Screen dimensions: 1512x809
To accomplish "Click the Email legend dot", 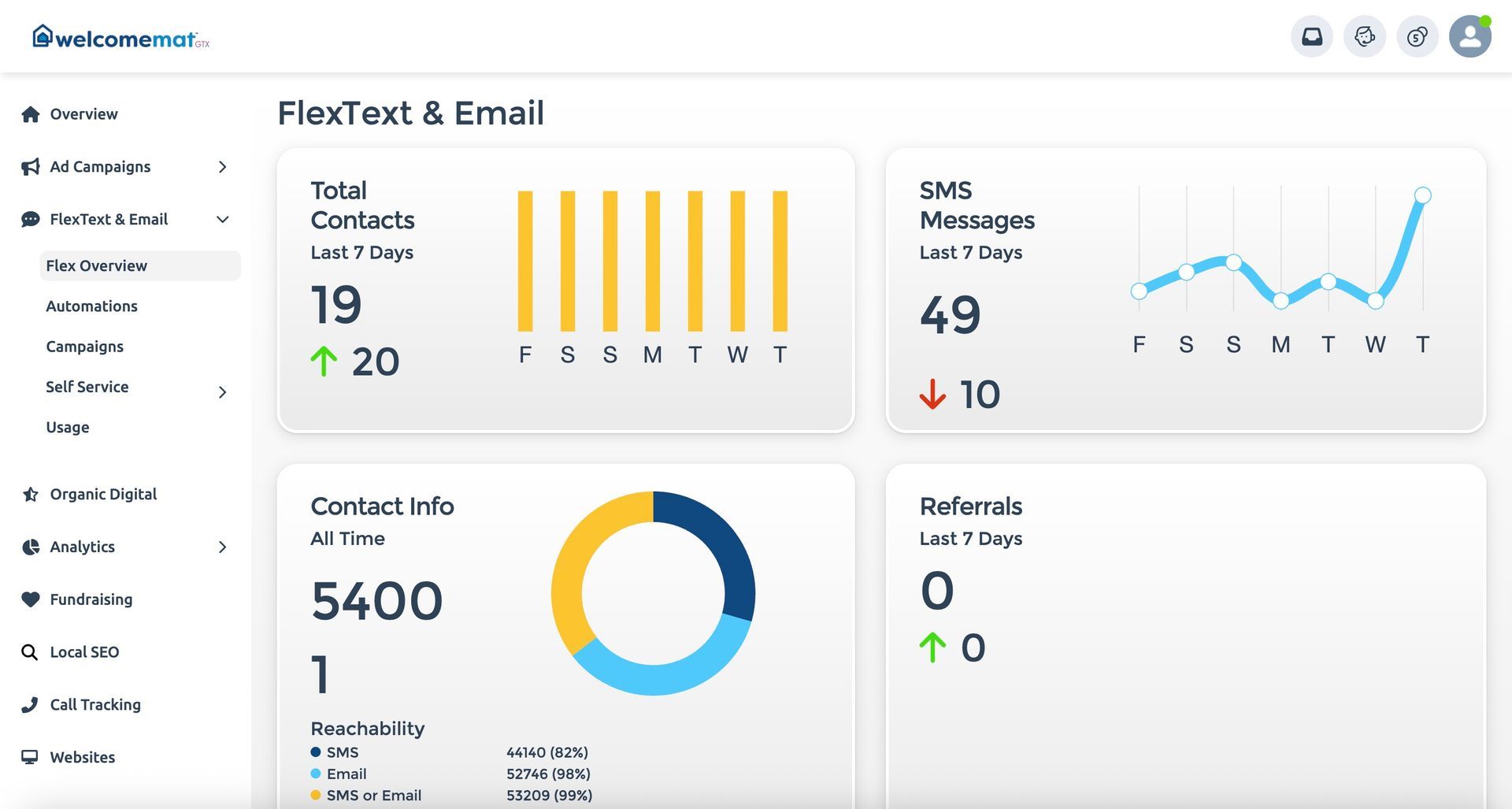I will [x=315, y=774].
